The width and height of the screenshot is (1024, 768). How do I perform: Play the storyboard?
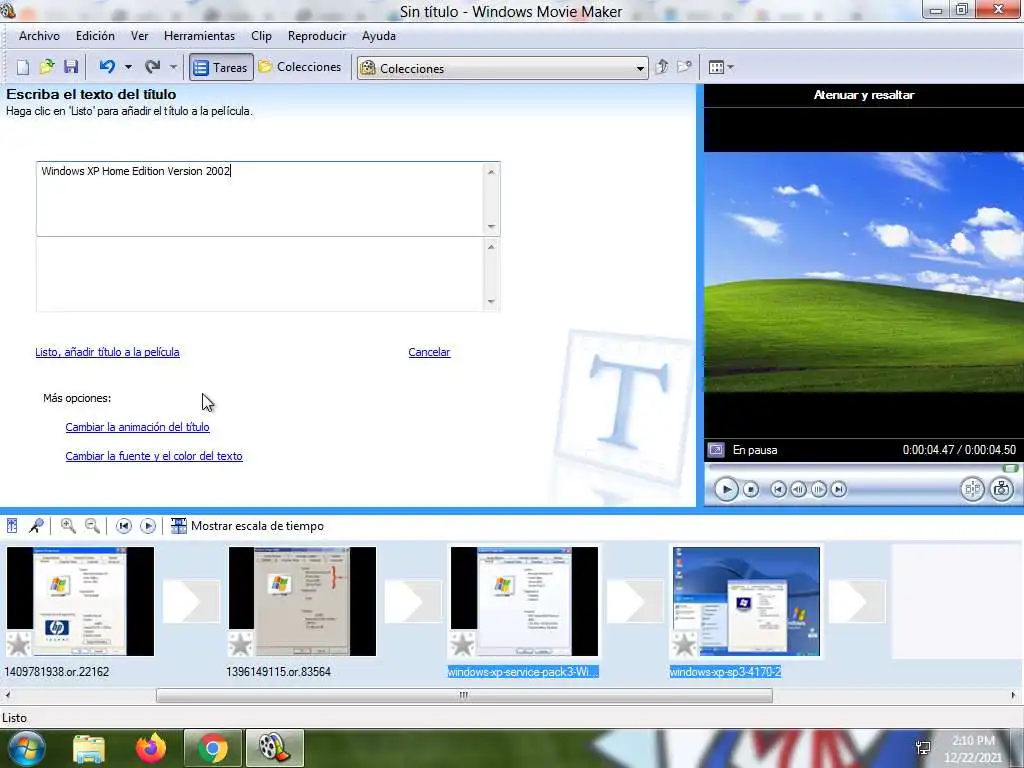(x=148, y=526)
